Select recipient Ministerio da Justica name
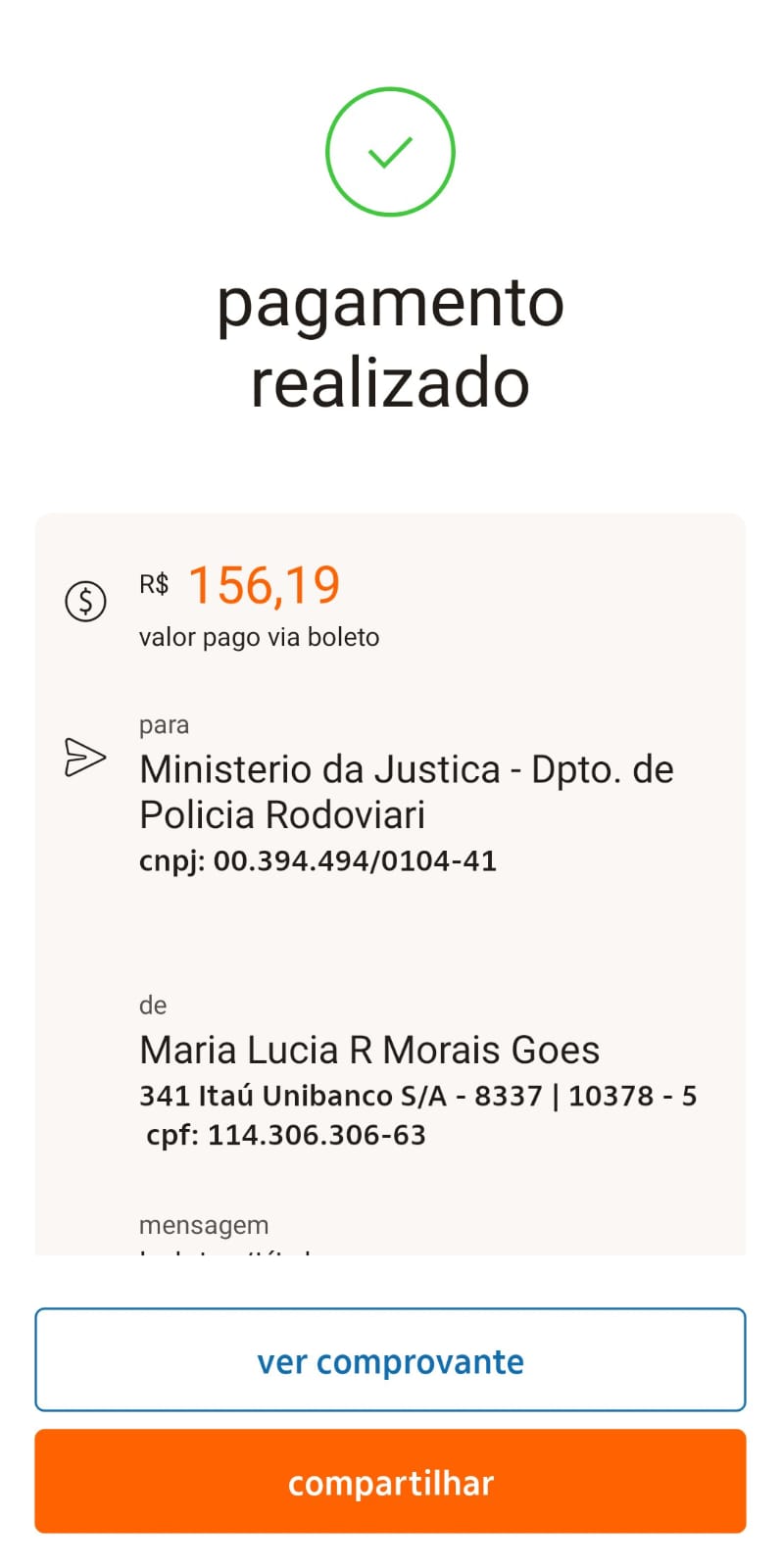781x1568 pixels. [406, 770]
